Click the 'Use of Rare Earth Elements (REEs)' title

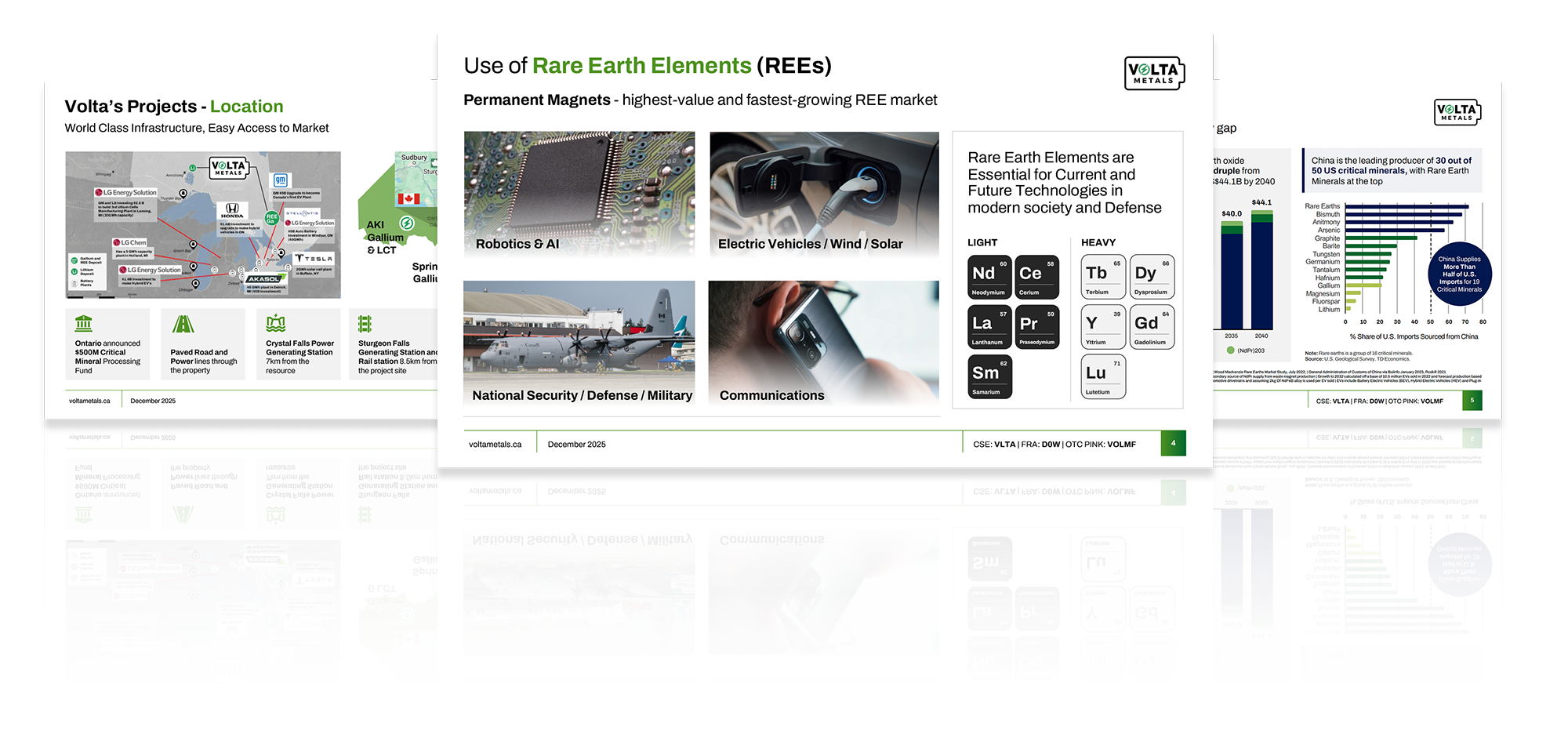click(648, 66)
